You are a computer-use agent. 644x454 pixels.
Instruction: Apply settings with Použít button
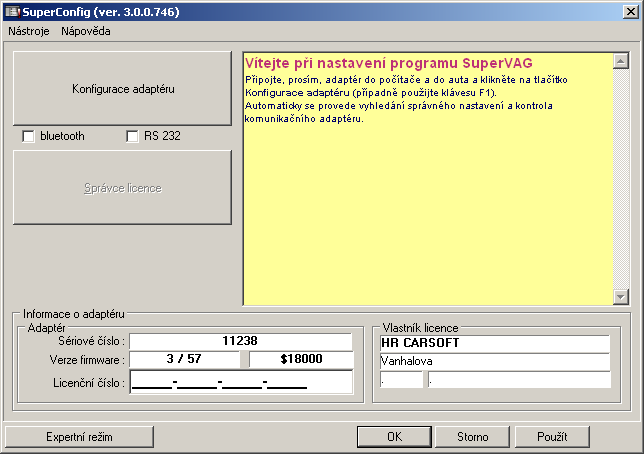(x=552, y=437)
